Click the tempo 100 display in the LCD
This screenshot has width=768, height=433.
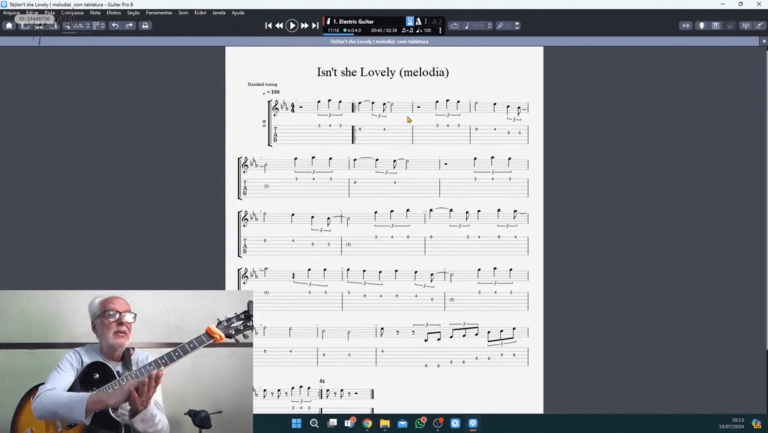tap(424, 30)
